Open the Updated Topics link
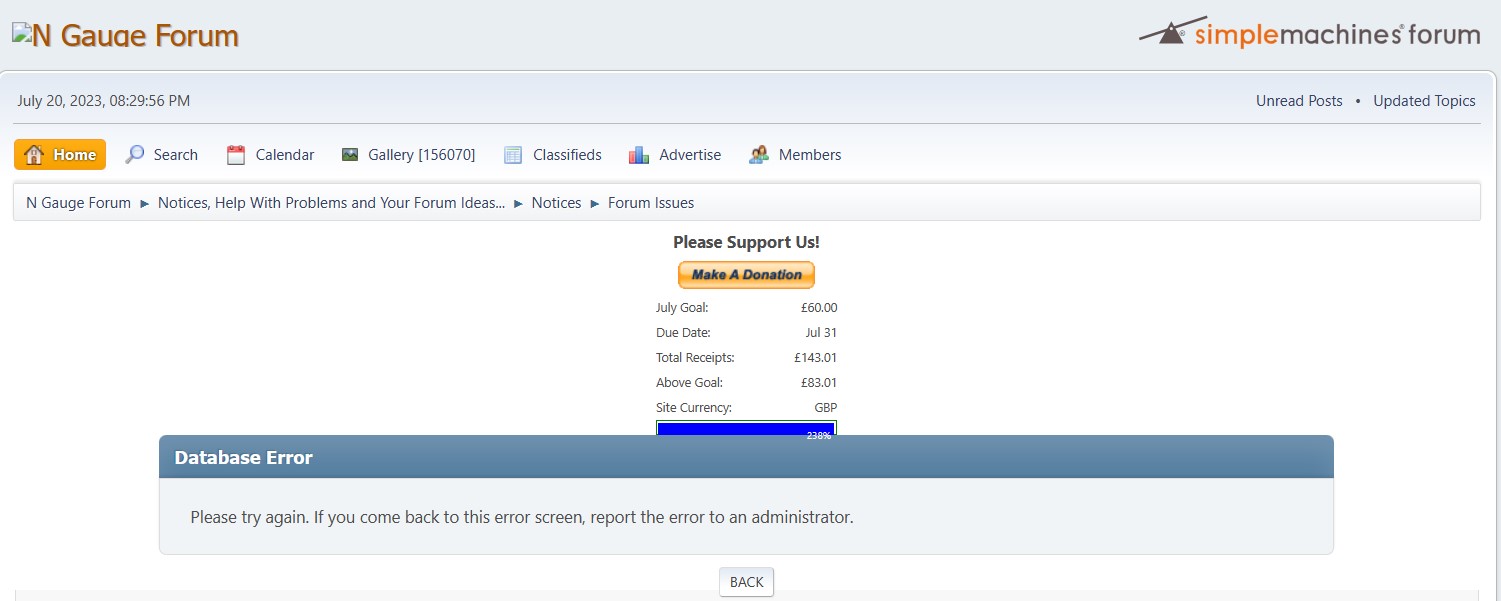This screenshot has width=1501, height=601. pos(1424,101)
